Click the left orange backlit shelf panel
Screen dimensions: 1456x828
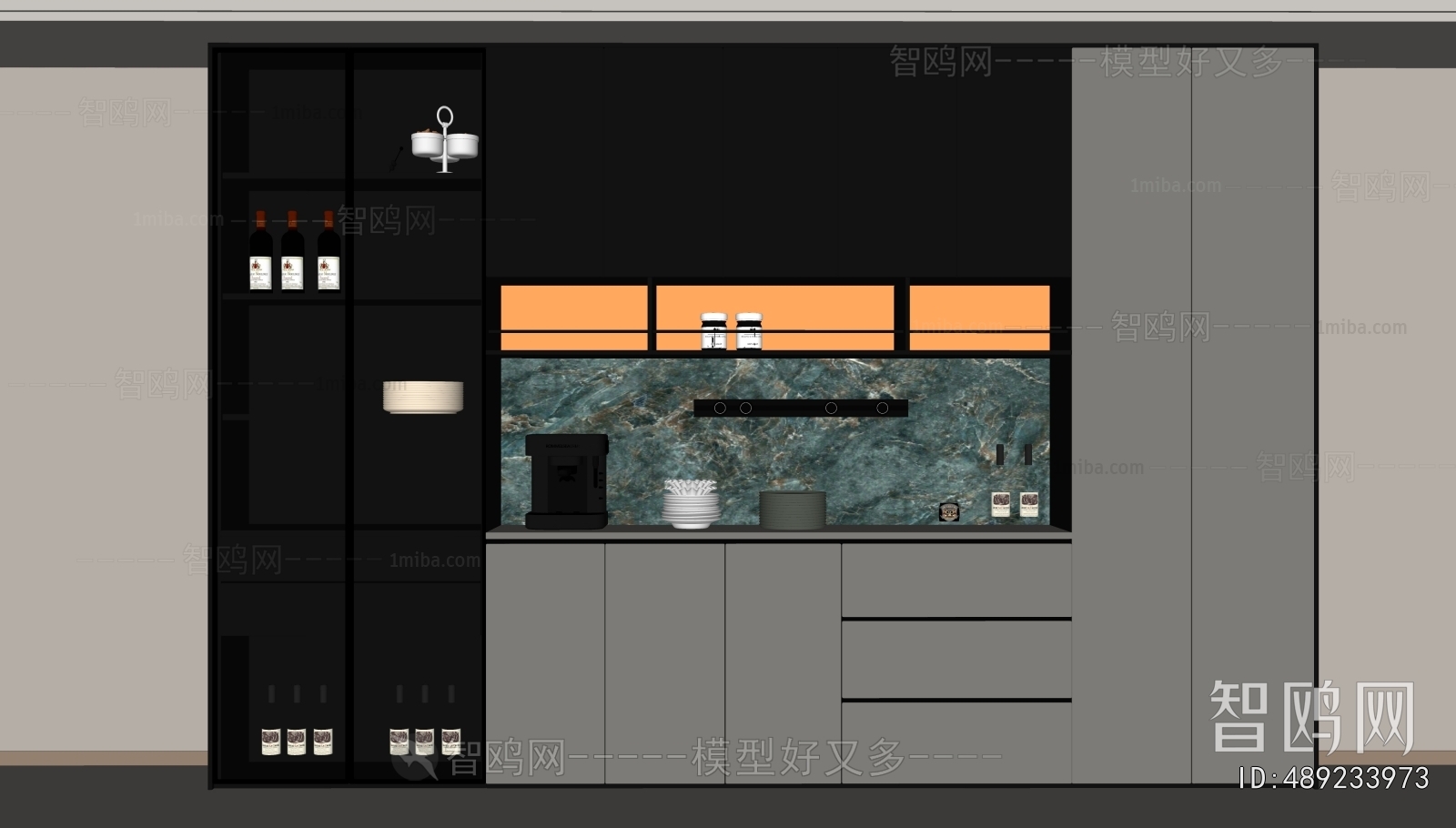(x=574, y=318)
